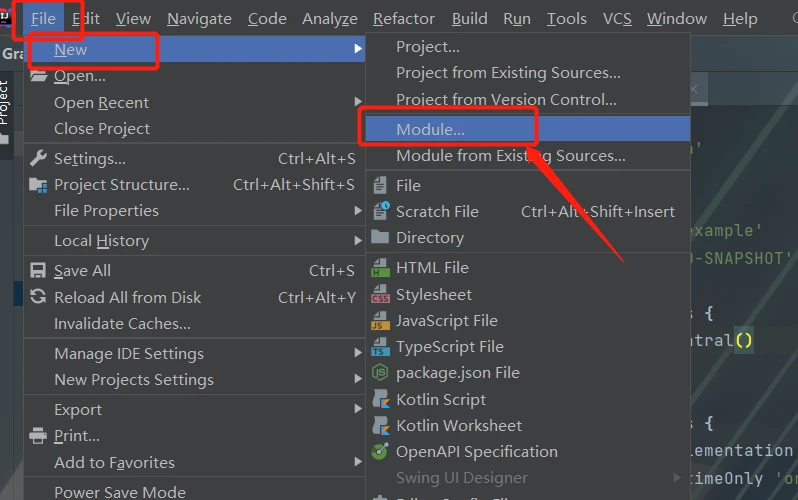Click the Kotlin Script file icon
Image resolution: width=798 pixels, height=500 pixels.
click(x=380, y=399)
